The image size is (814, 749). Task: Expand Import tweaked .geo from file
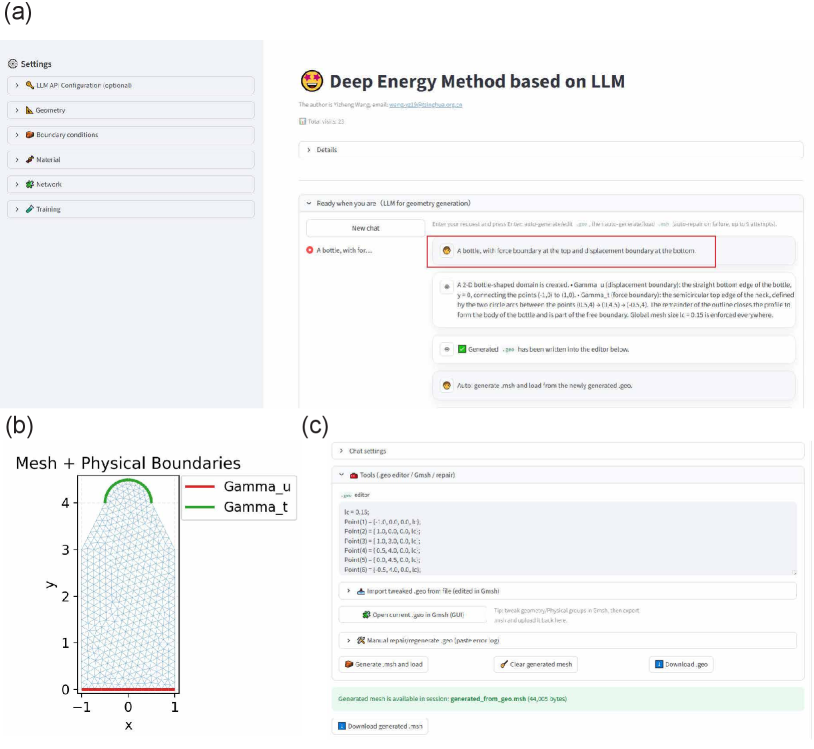(568, 591)
